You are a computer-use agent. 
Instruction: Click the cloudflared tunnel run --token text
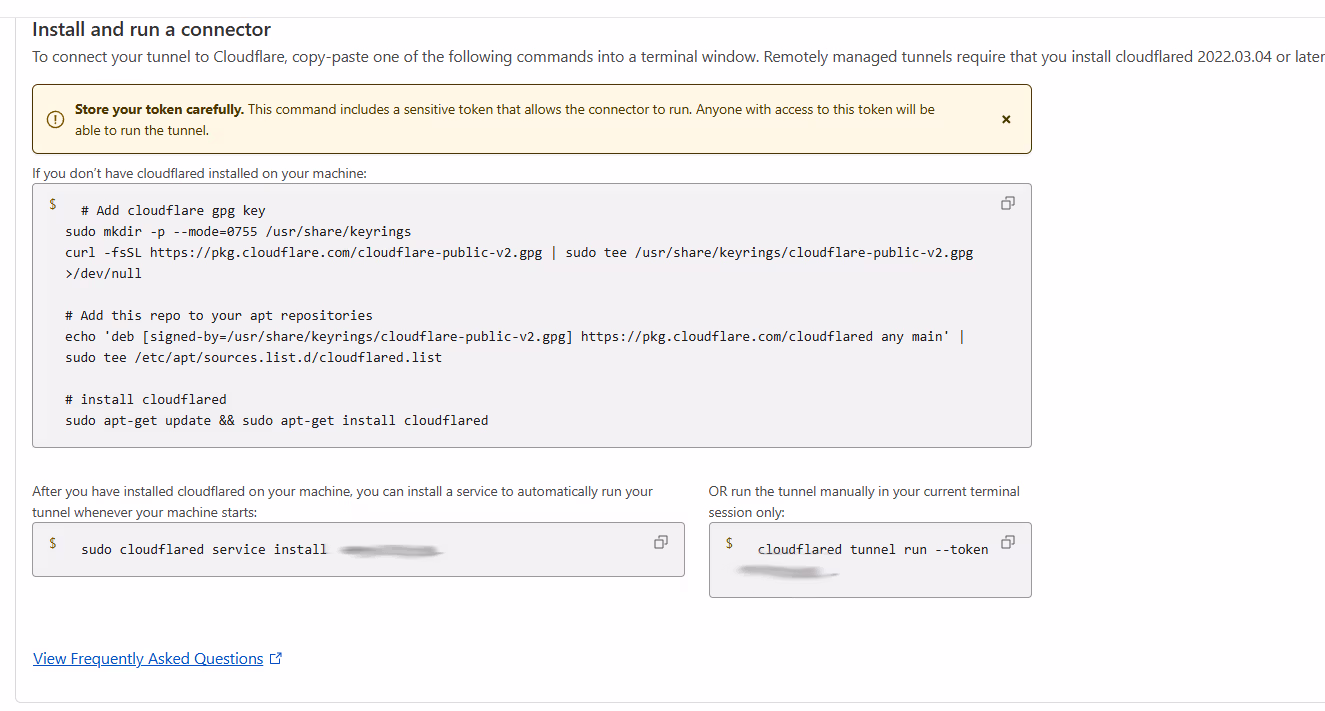click(872, 549)
